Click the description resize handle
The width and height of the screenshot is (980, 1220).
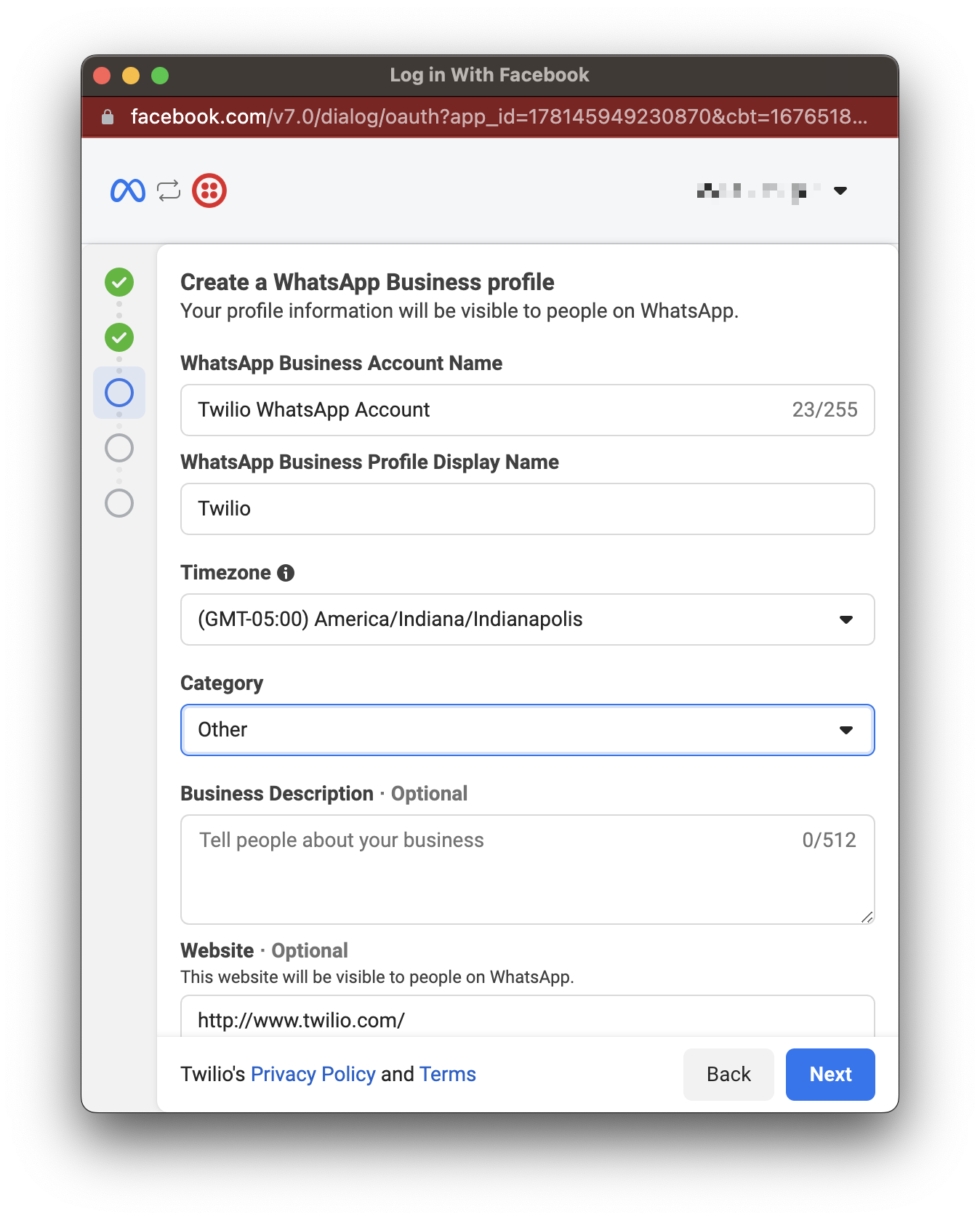pyautogui.click(x=867, y=917)
